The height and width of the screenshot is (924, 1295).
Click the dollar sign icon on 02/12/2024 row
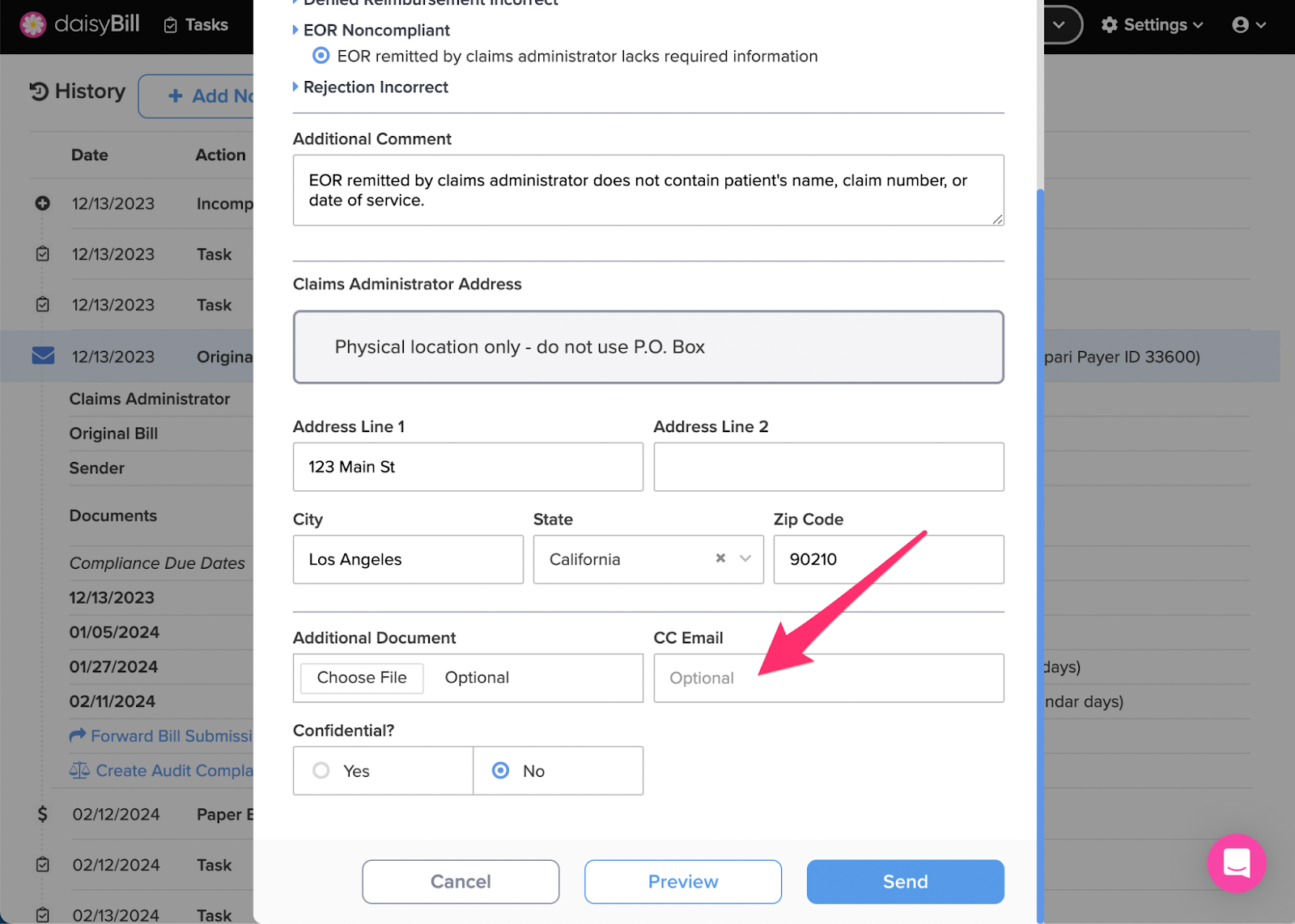pos(42,814)
